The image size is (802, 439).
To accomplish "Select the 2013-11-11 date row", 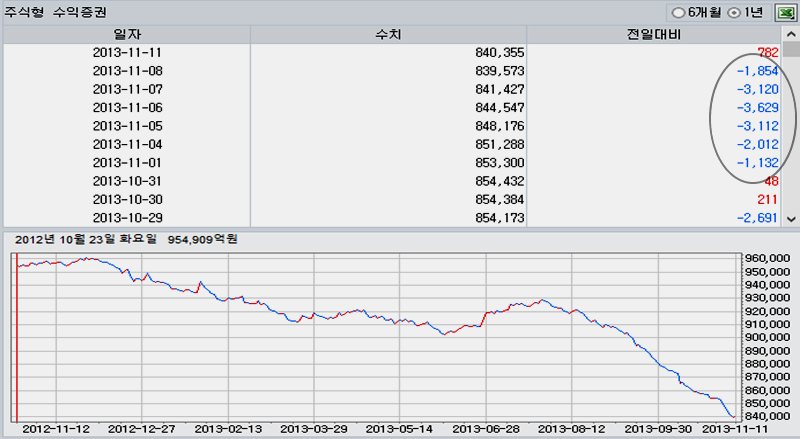I will 127,53.
